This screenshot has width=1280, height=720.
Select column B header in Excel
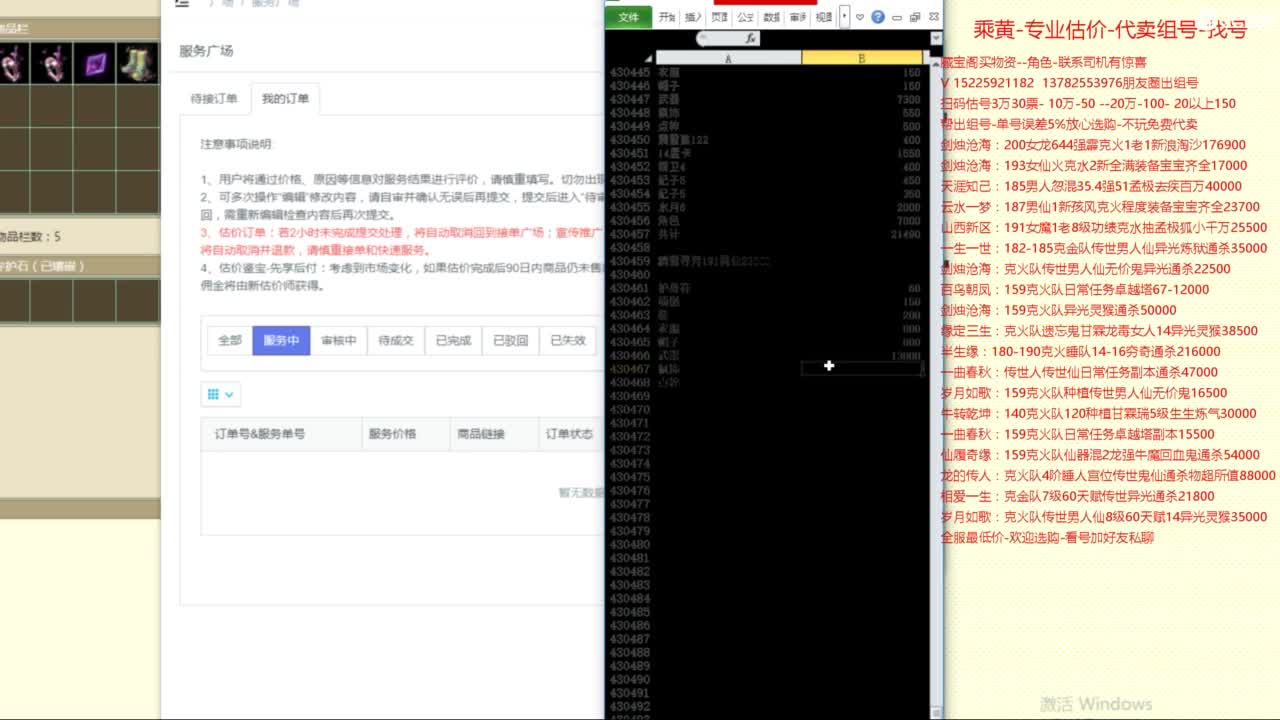click(x=862, y=58)
